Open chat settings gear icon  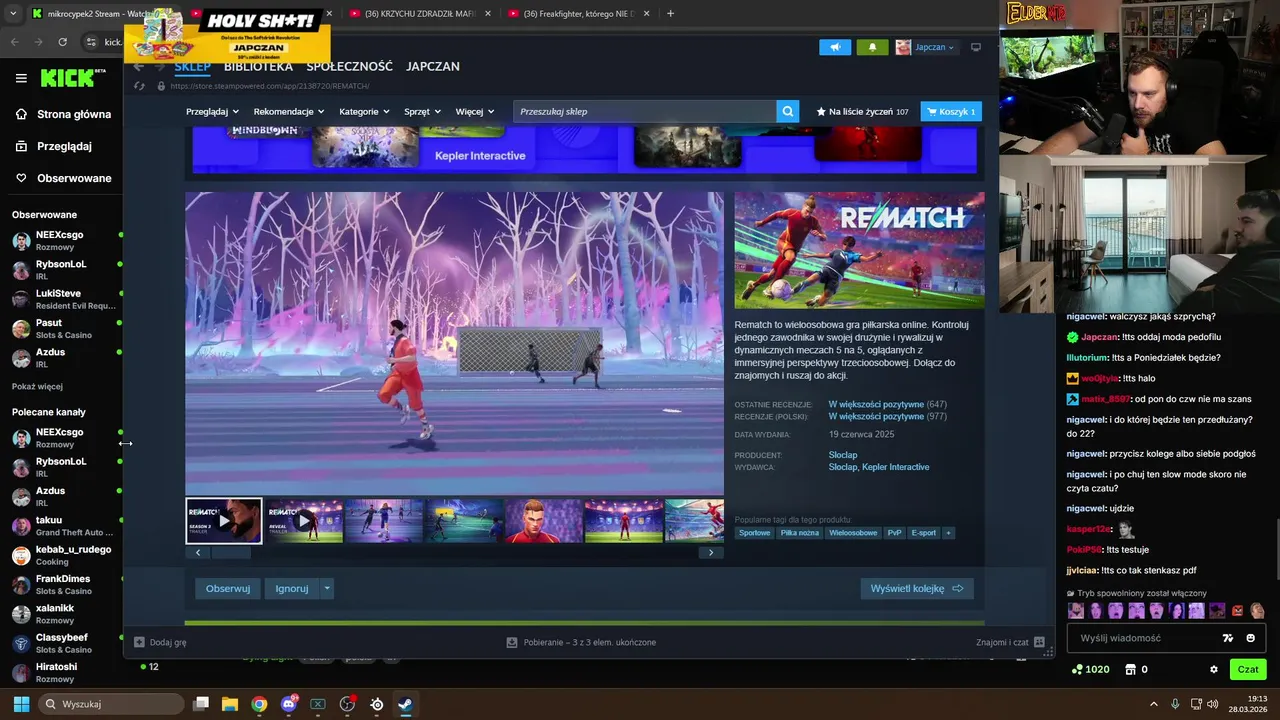point(1214,669)
